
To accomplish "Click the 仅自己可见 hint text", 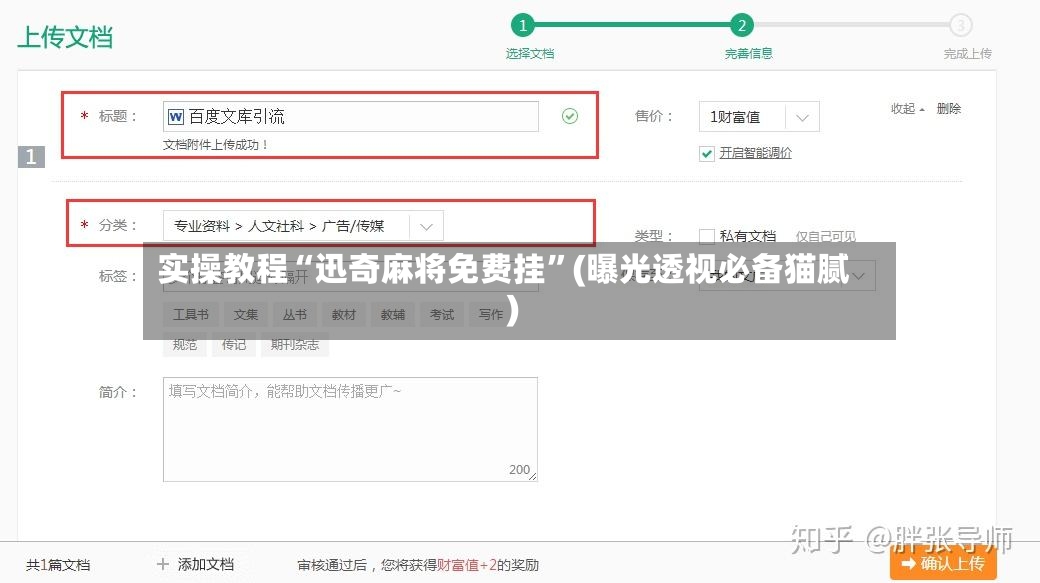I will pyautogui.click(x=826, y=236).
